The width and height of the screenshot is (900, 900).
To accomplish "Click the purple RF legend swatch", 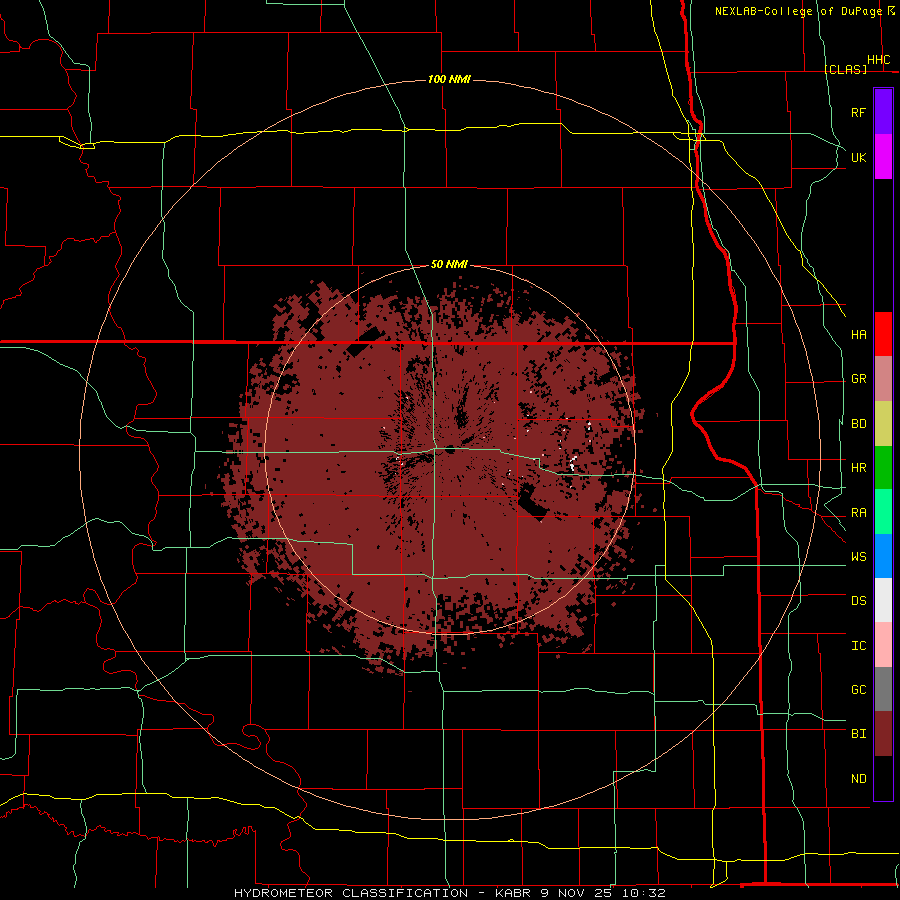I will [883, 112].
